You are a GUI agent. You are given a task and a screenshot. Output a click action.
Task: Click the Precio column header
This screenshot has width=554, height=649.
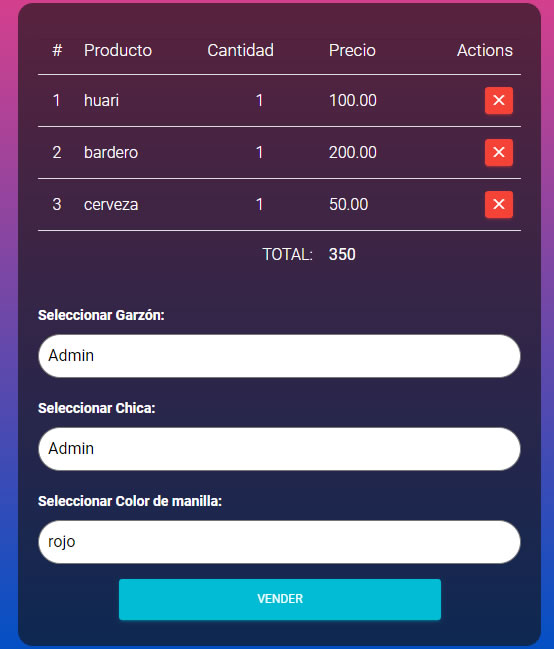(352, 50)
